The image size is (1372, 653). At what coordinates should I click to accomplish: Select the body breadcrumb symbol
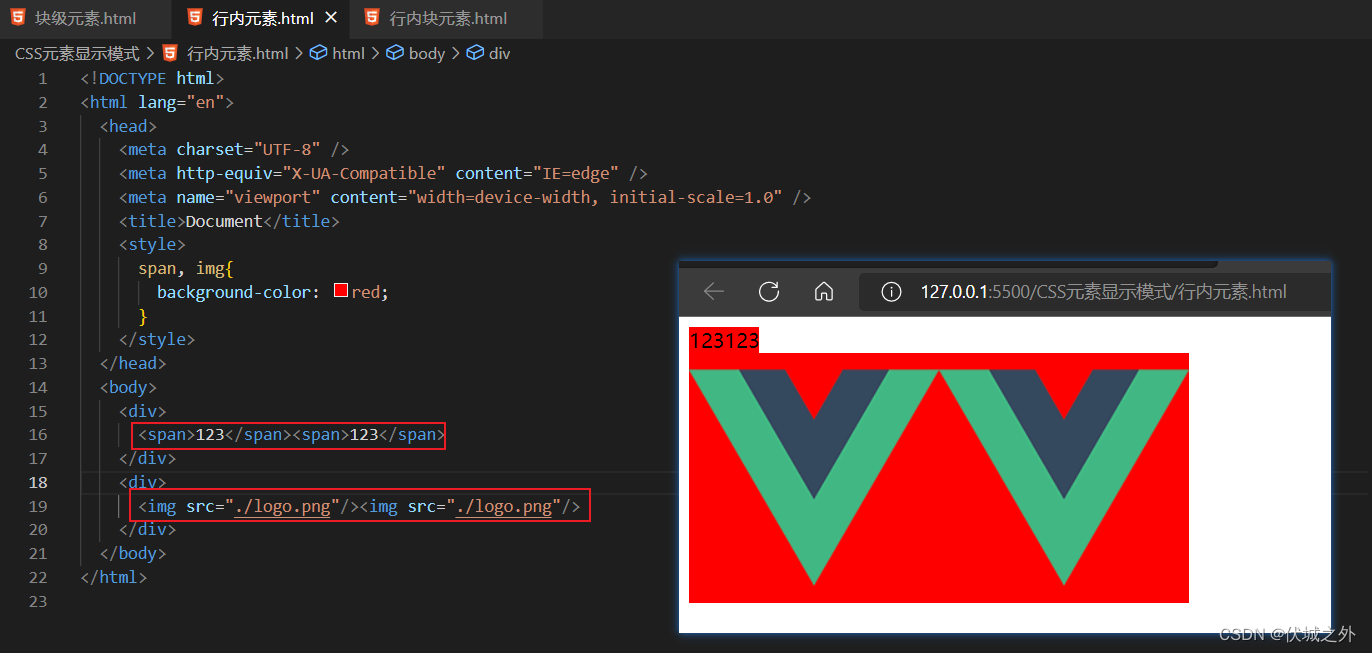pyautogui.click(x=426, y=53)
